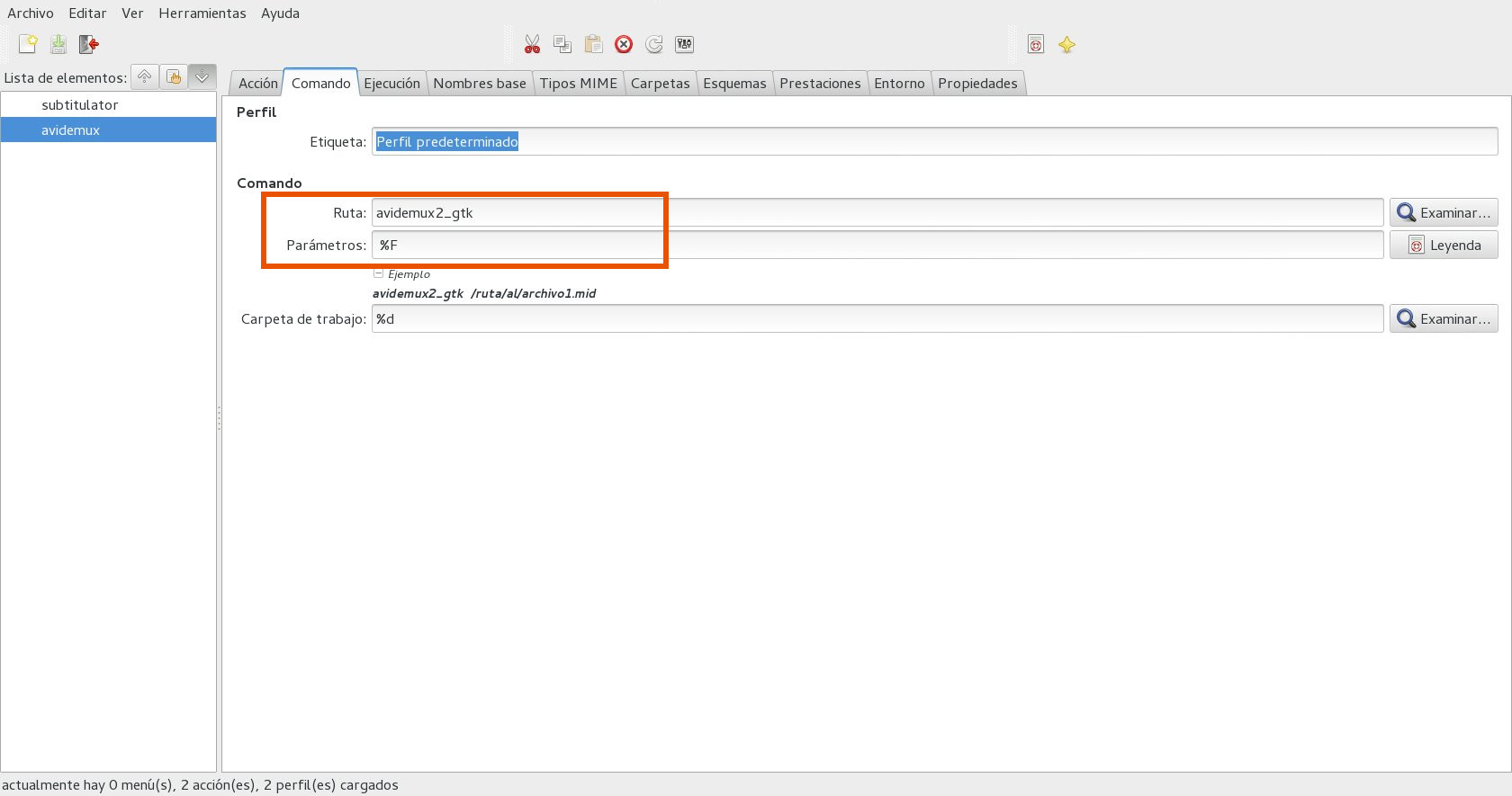1512x796 pixels.
Task: Switch to the Entorno tab
Action: [x=899, y=83]
